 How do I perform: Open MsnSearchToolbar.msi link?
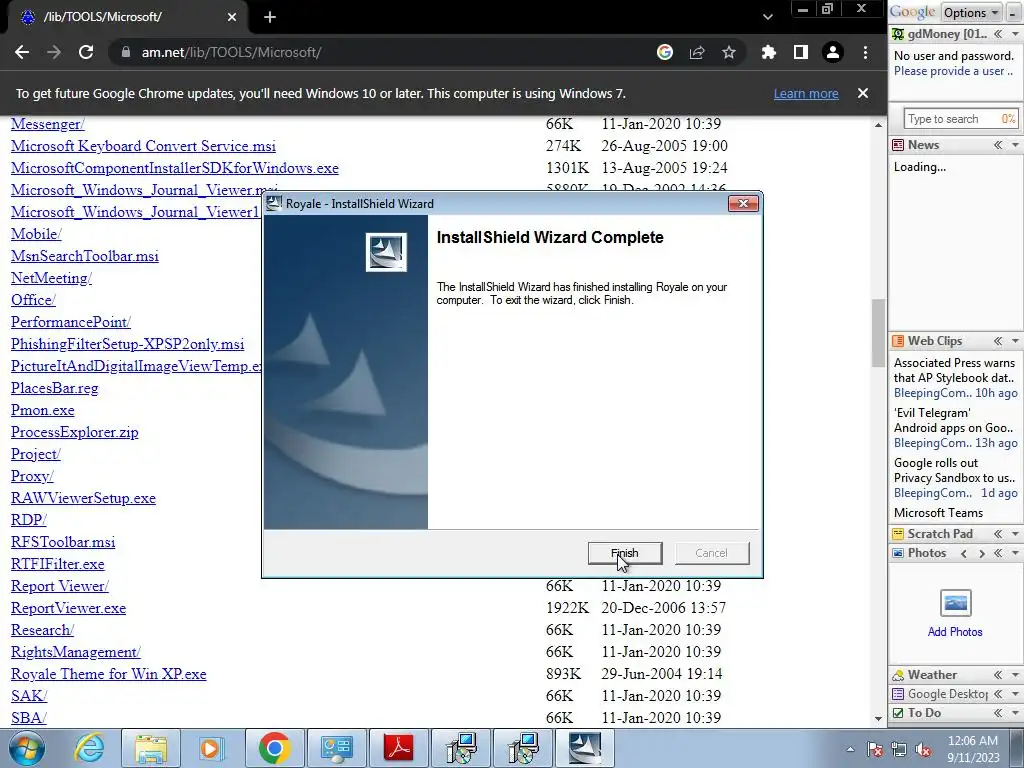point(85,256)
